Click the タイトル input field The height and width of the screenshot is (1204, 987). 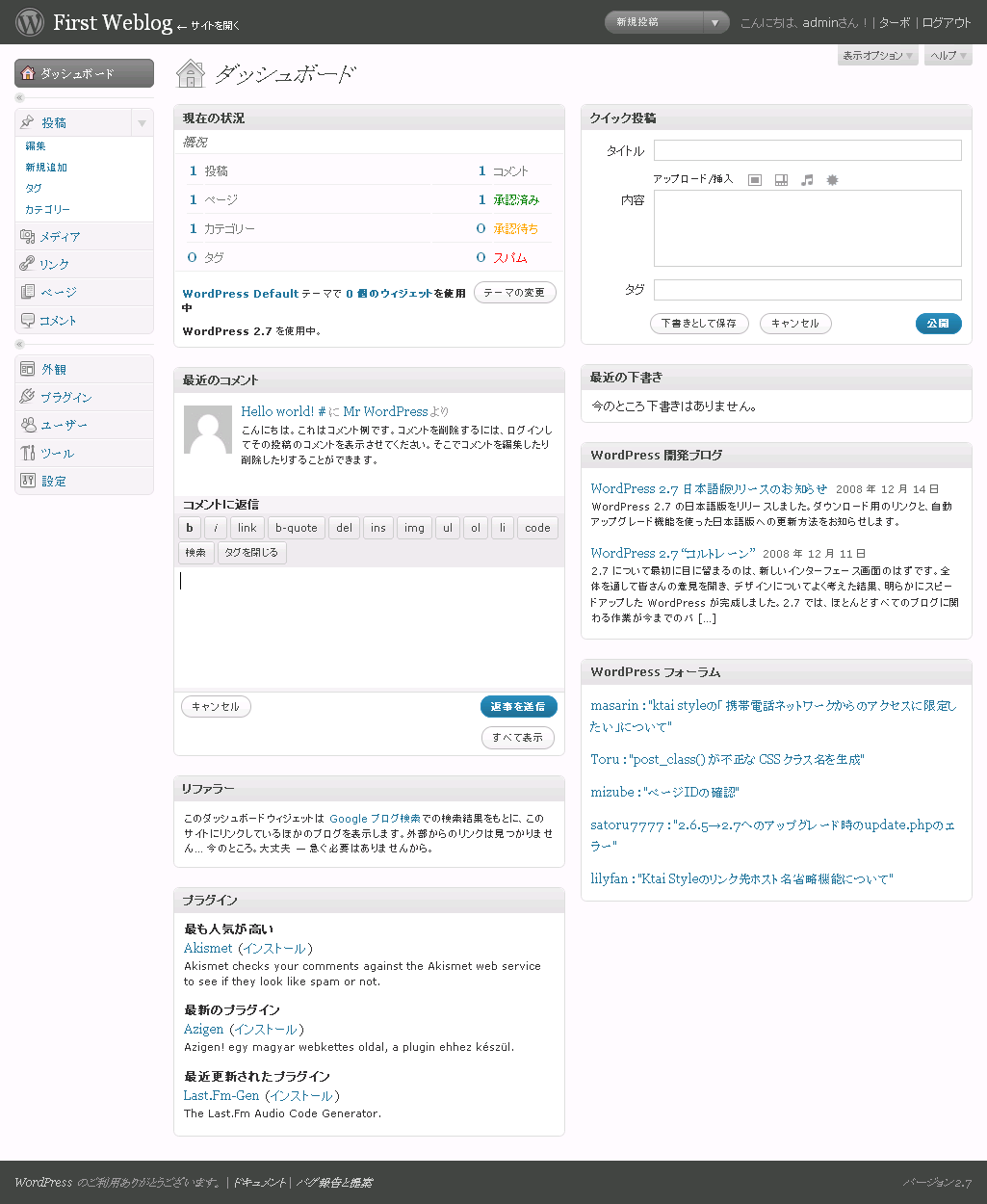(x=808, y=150)
